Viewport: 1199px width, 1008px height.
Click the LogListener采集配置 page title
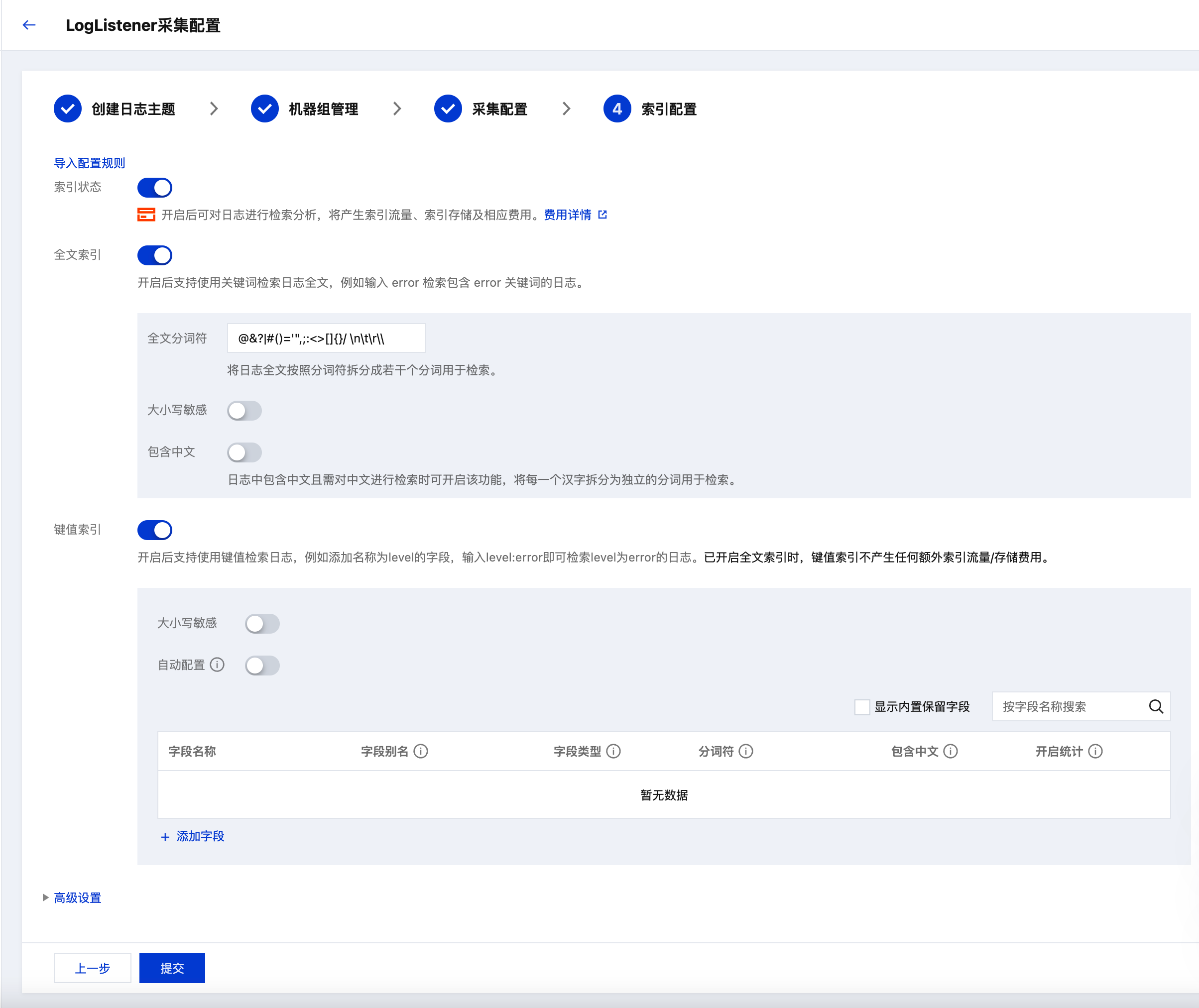pos(143,25)
